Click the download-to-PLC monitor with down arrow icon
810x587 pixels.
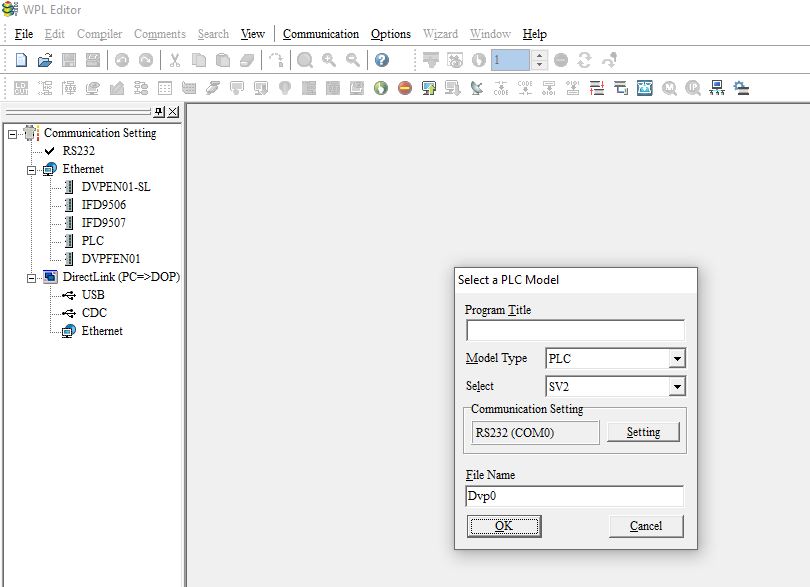tap(453, 88)
